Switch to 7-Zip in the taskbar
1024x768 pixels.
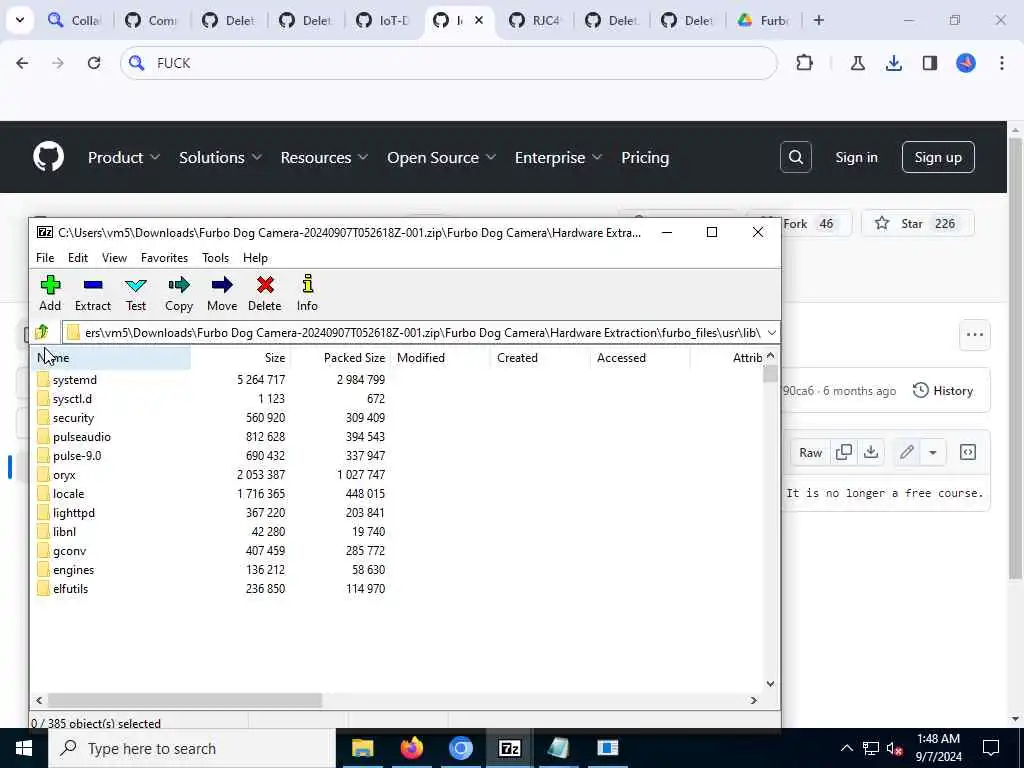click(x=509, y=748)
